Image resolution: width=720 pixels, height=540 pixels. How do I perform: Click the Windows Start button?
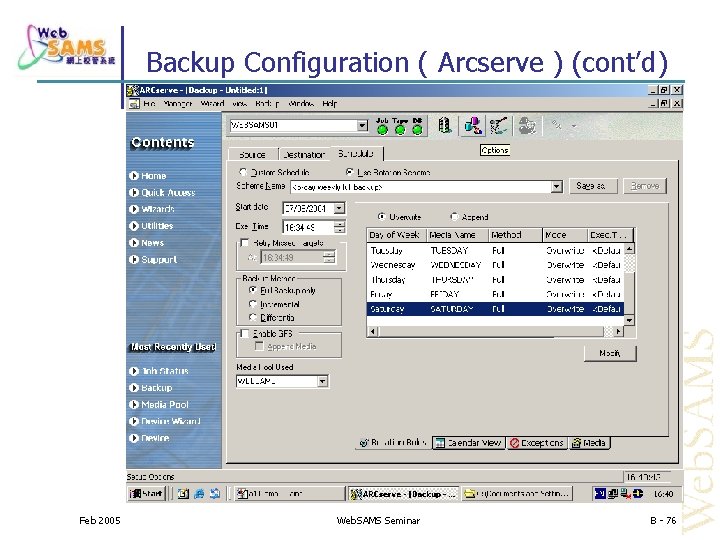pyautogui.click(x=146, y=494)
